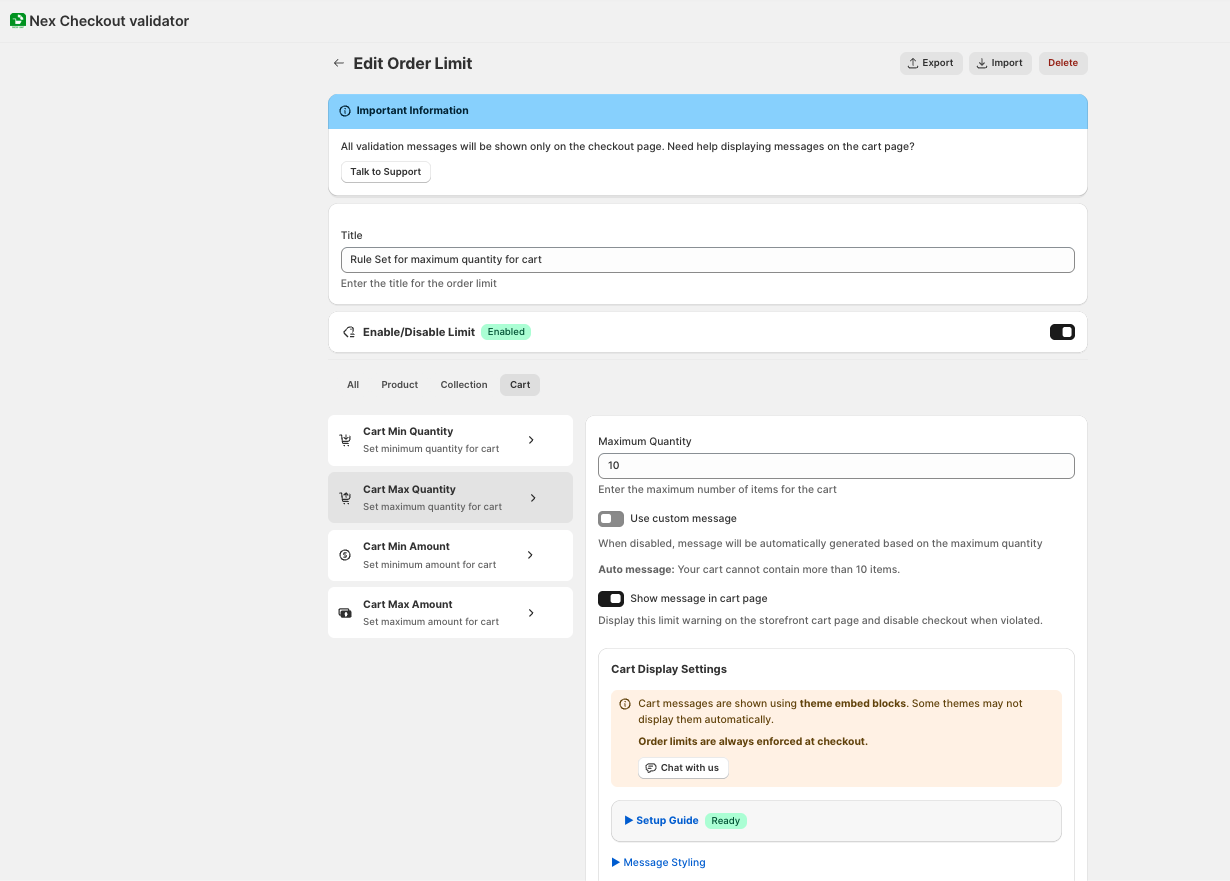Click the Chat with us button
The height and width of the screenshot is (881, 1230).
pos(683,768)
